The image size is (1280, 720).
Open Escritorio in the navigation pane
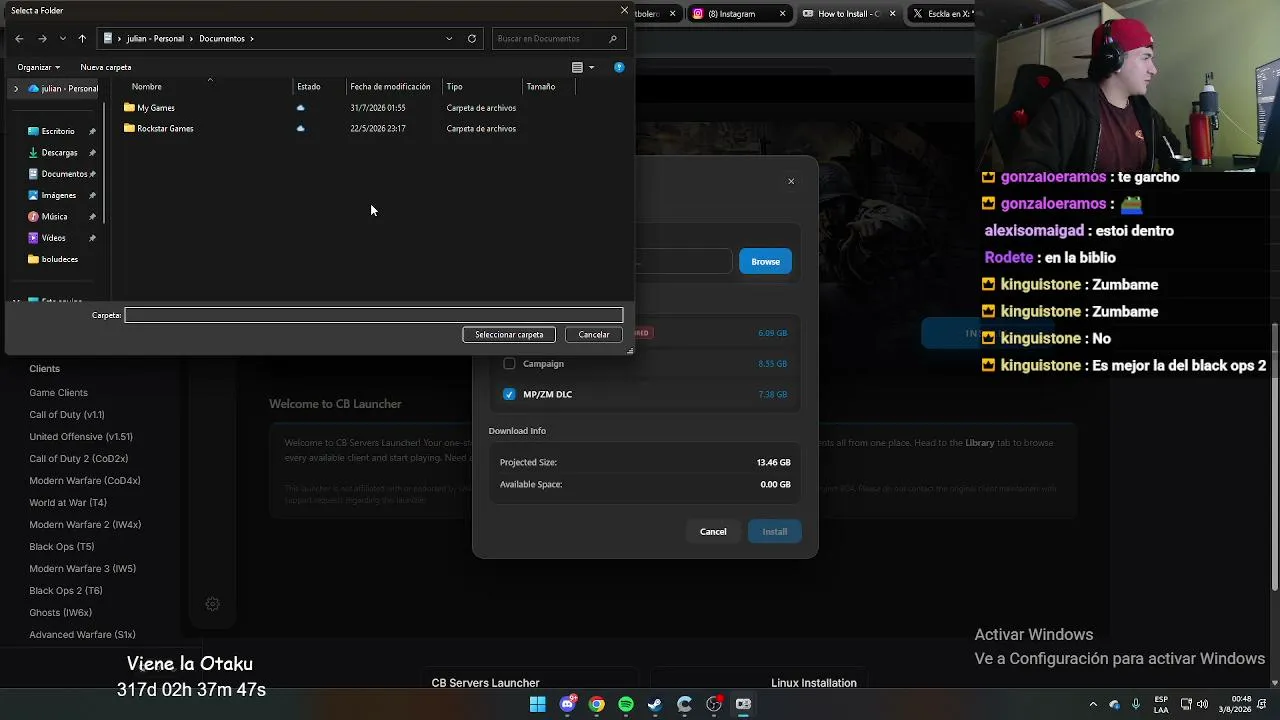coord(58,131)
